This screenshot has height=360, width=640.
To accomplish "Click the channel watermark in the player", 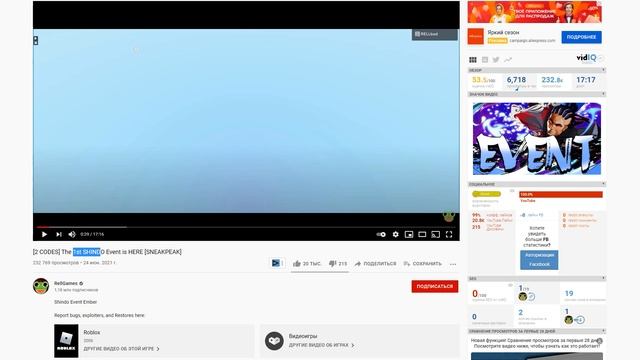I will (449, 216).
